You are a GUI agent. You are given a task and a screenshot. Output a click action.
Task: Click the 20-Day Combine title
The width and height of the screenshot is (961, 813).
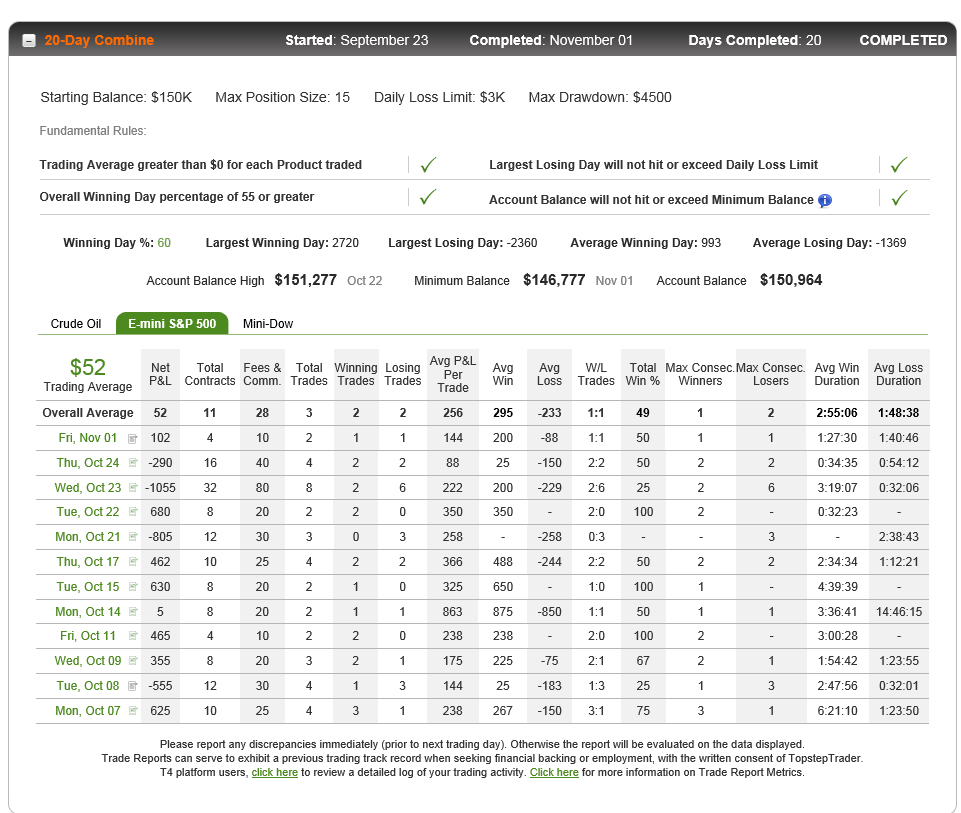[99, 40]
